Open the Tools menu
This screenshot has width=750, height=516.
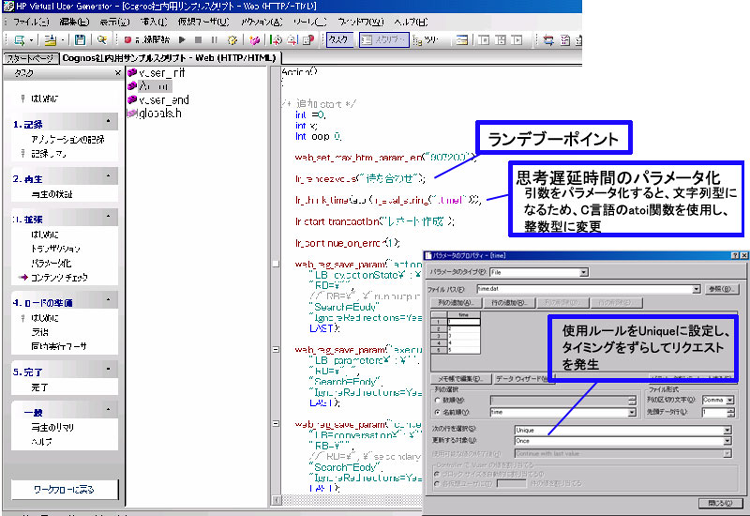[x=309, y=22]
